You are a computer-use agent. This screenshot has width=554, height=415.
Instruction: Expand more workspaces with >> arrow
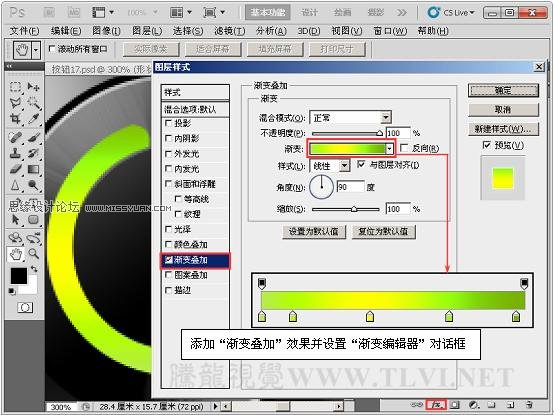point(401,13)
